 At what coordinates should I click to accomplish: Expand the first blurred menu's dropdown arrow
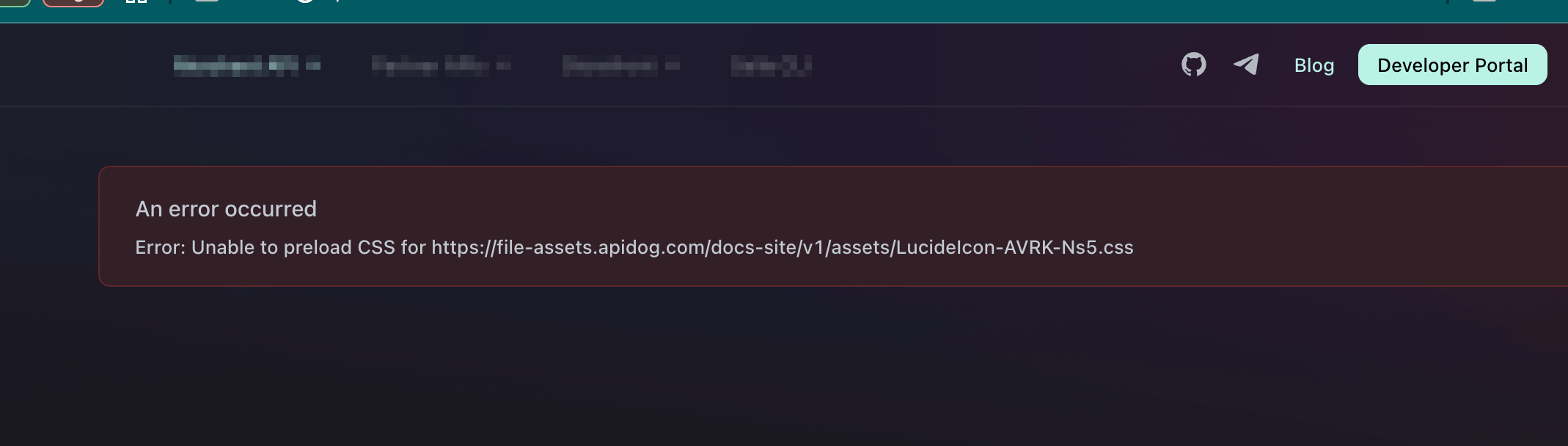(x=313, y=66)
